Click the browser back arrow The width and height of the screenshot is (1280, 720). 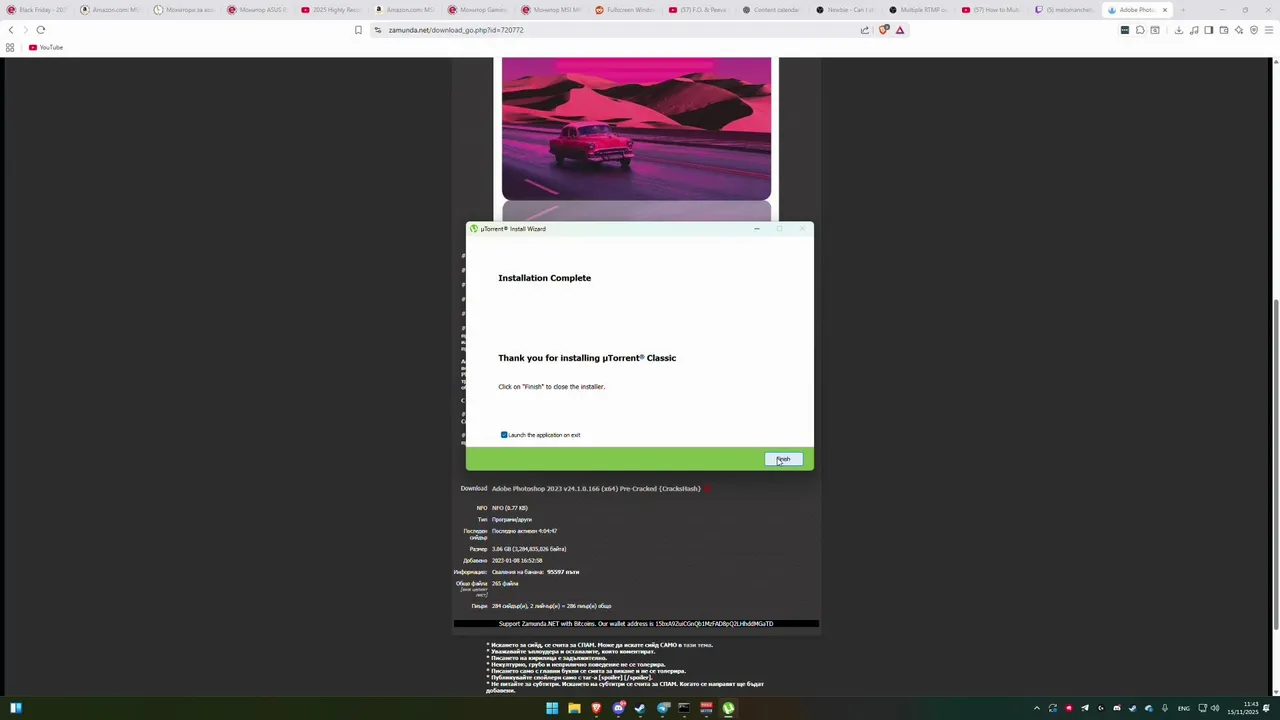tap(11, 30)
